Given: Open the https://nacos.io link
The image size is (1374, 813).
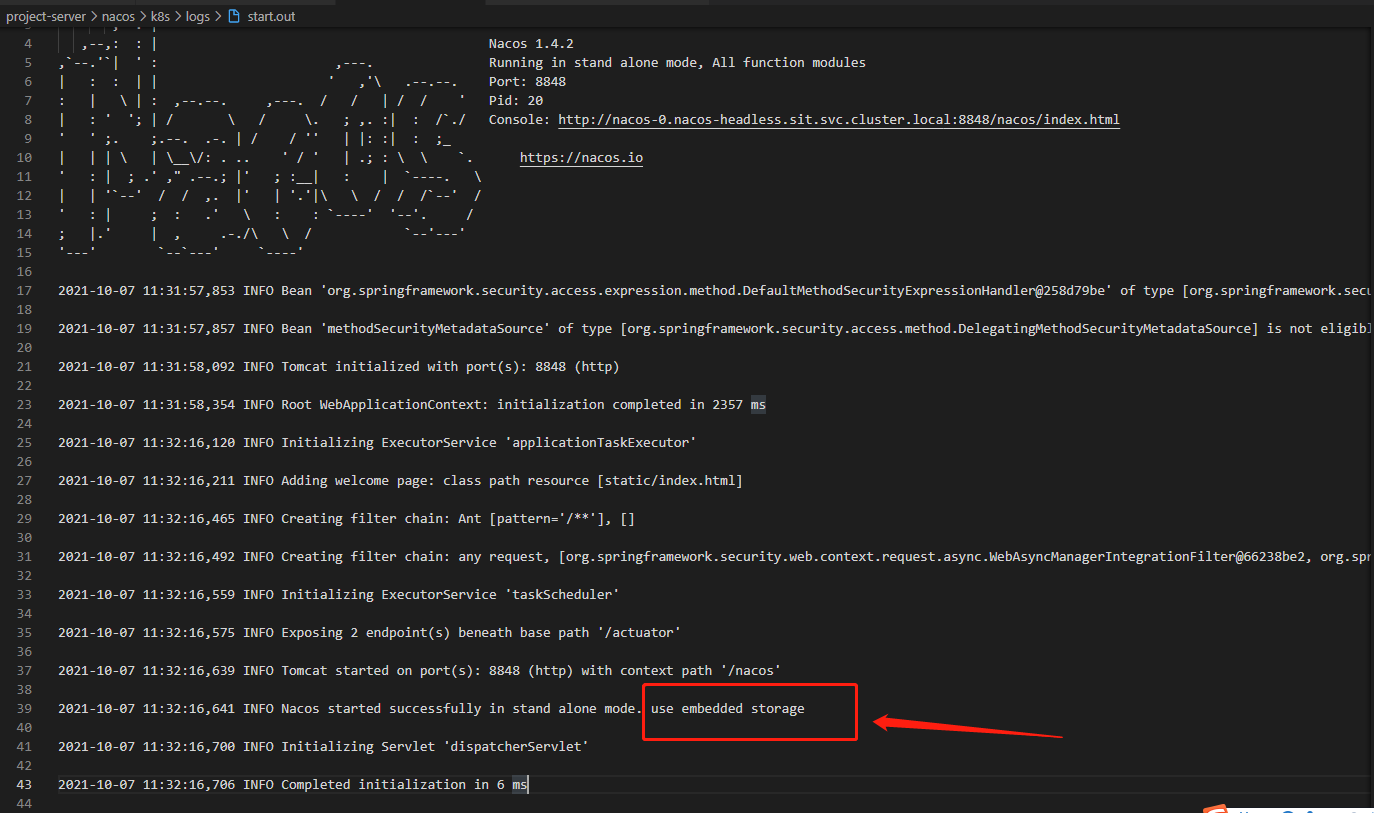Looking at the screenshot, I should [581, 158].
